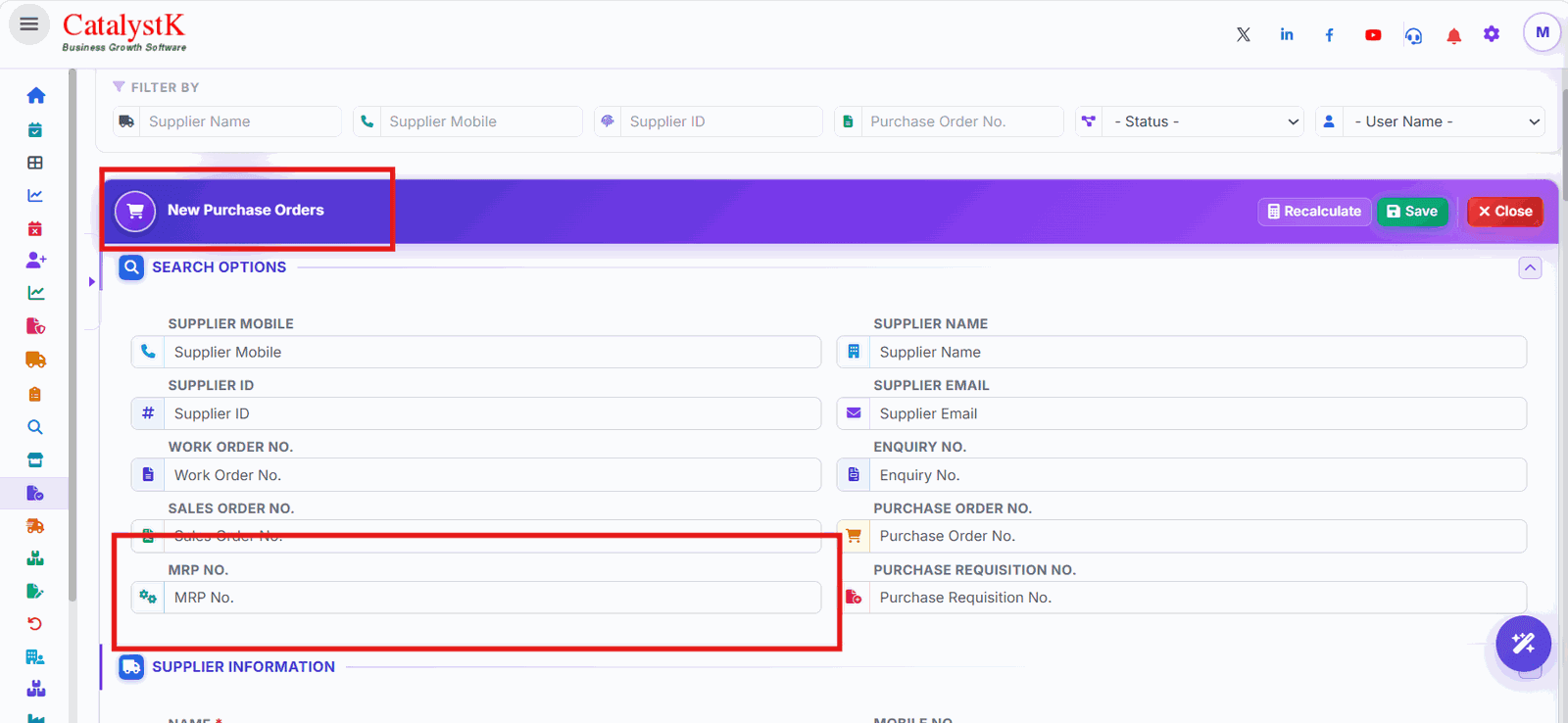This screenshot has height=723, width=1568.
Task: Open the sidebar table grid icon
Action: pos(35,163)
